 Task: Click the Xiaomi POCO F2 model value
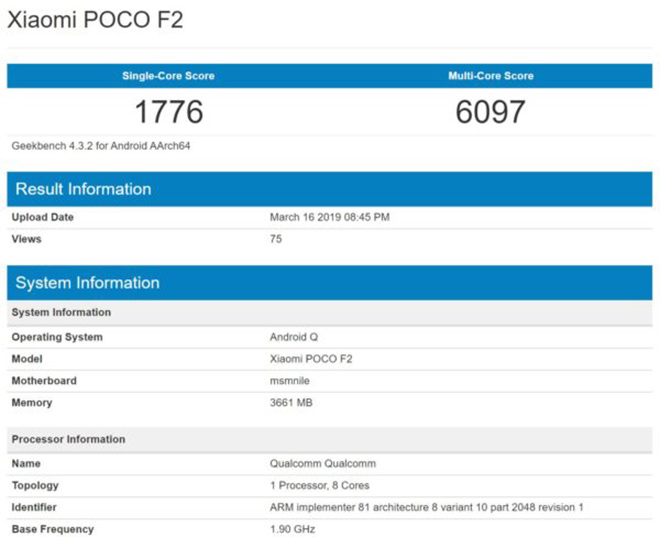[311, 359]
